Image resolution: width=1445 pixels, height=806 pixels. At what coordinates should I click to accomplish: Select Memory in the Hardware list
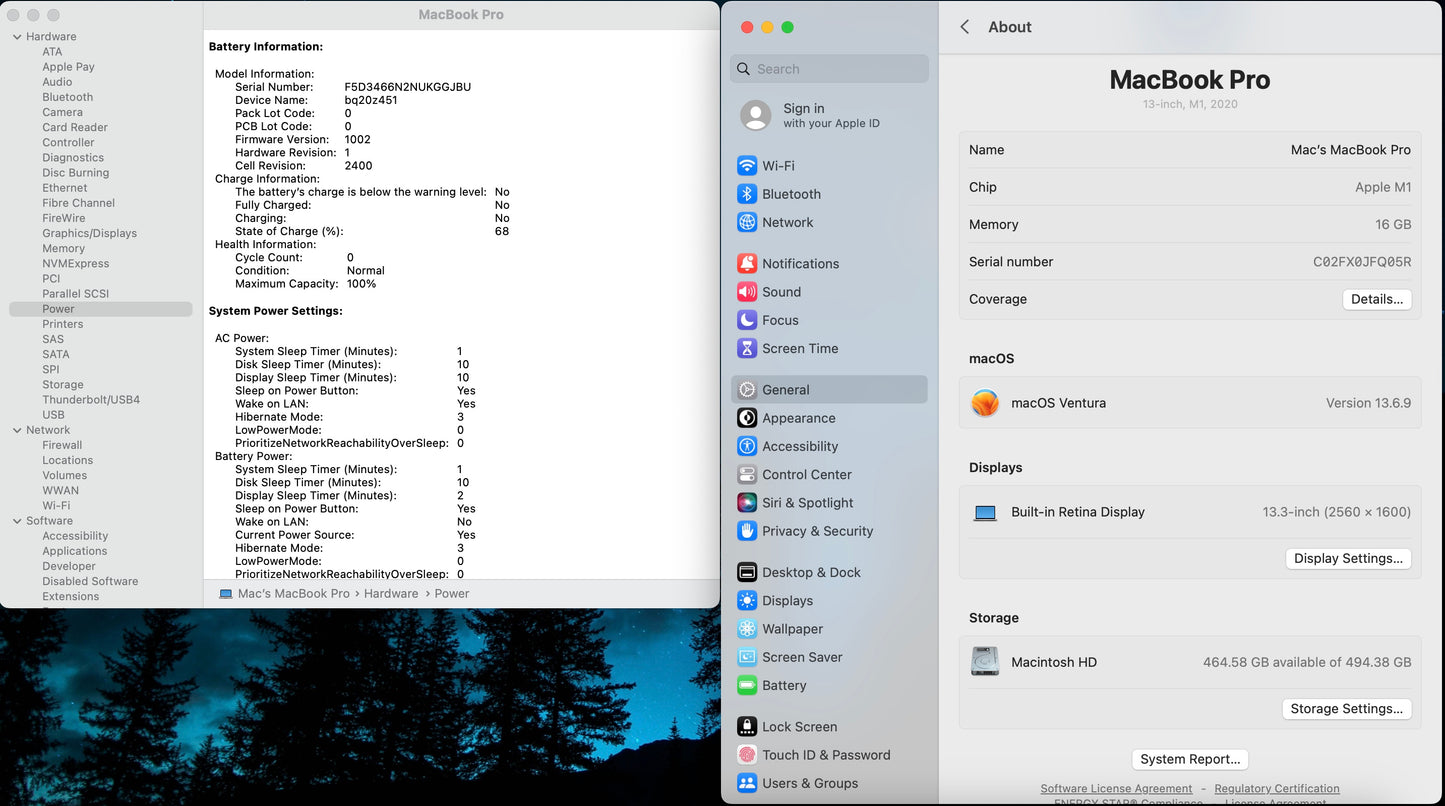point(63,249)
